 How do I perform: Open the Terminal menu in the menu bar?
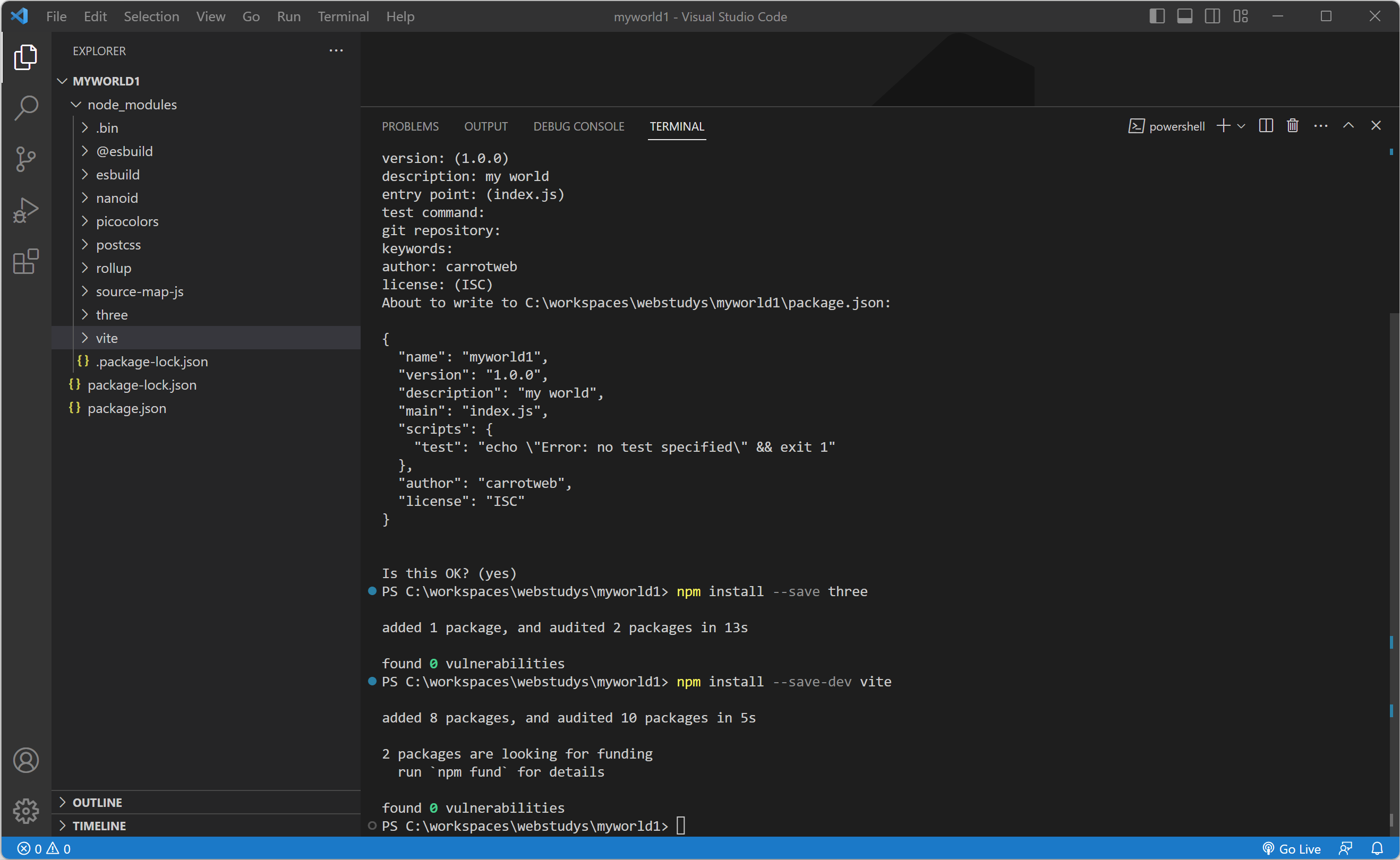click(x=343, y=16)
